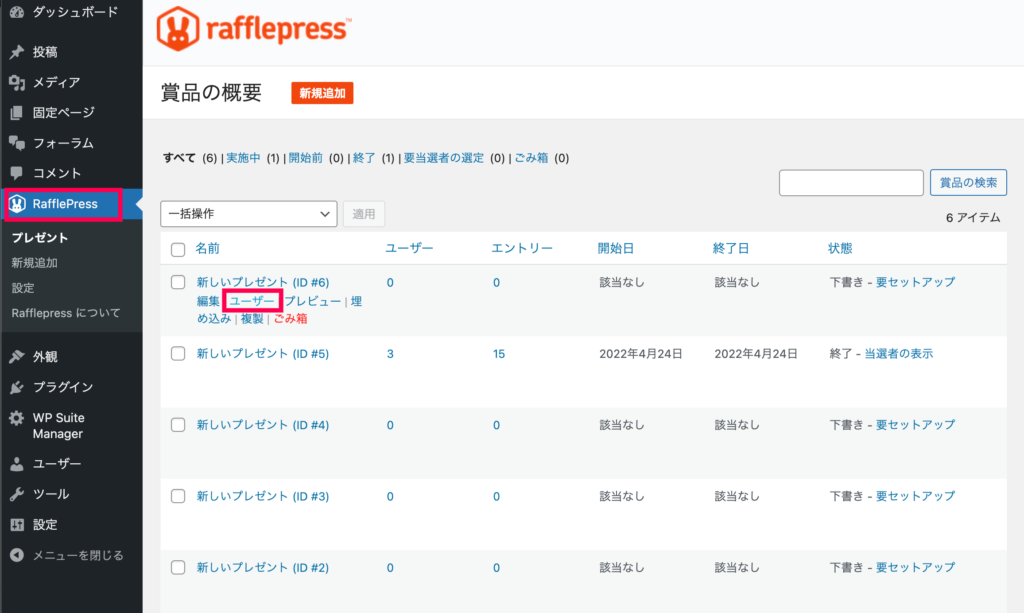Screen dimensions: 1024x613
Task: Click the orange 新規追加 button
Action: (323, 93)
